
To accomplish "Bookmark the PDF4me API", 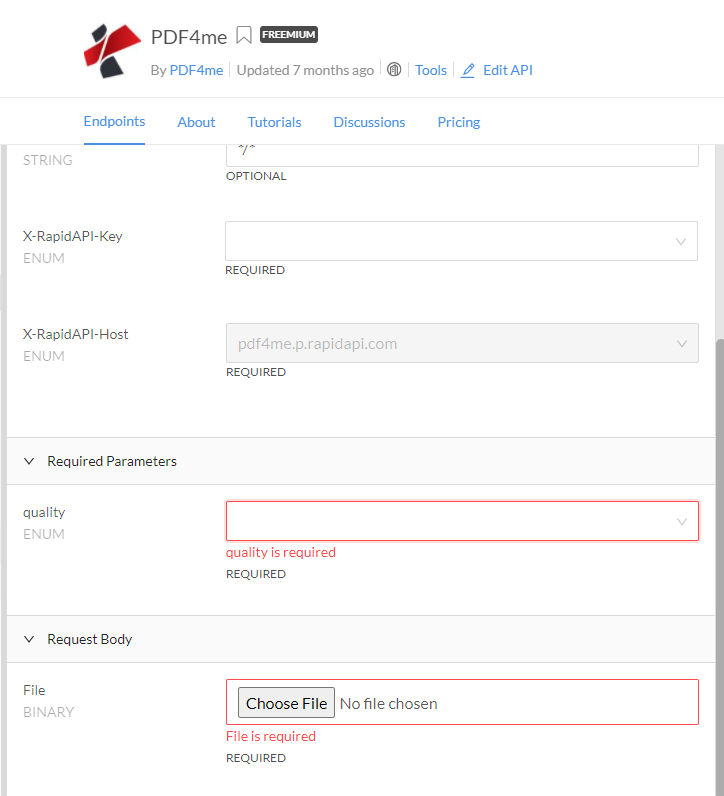I will pos(244,35).
